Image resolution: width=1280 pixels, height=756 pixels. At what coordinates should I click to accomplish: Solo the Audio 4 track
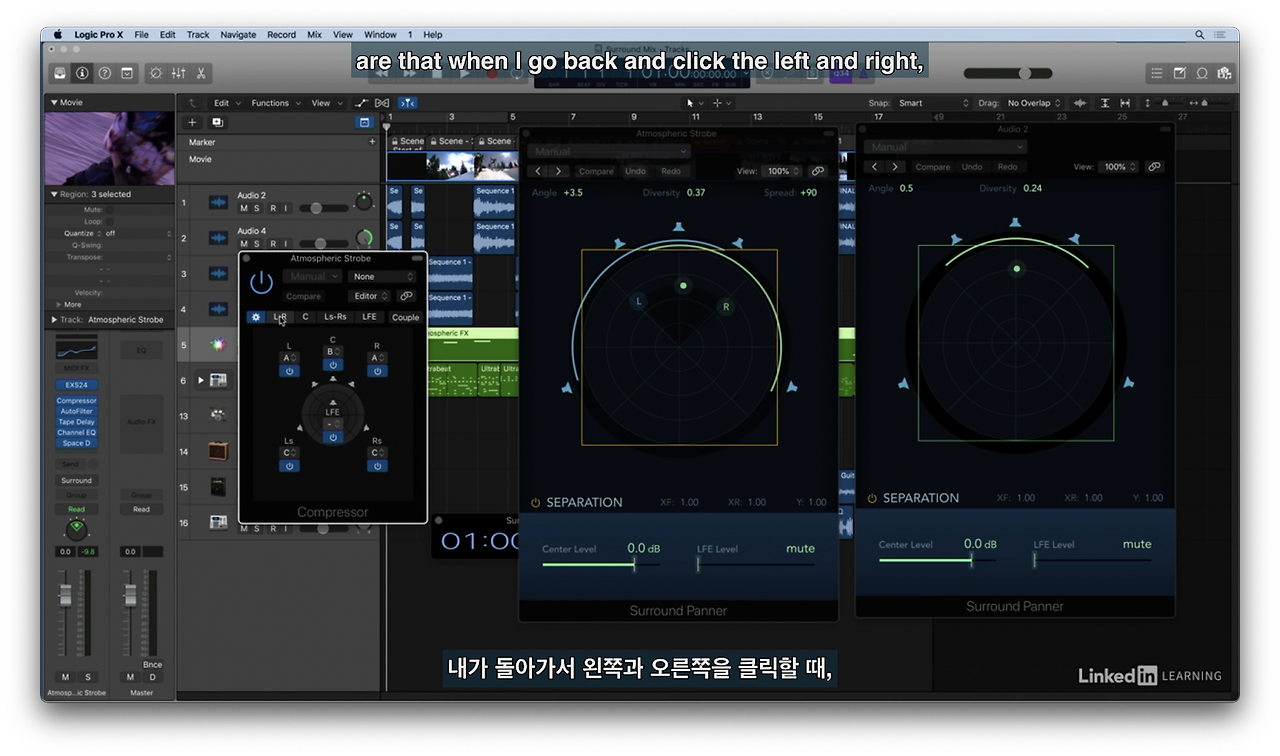[x=257, y=244]
